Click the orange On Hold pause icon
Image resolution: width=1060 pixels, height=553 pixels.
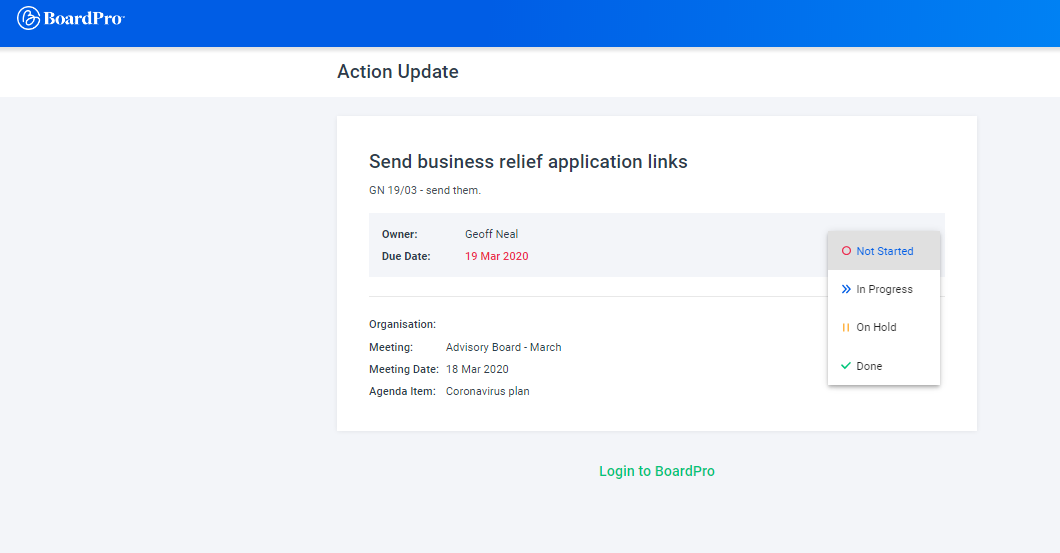[846, 328]
